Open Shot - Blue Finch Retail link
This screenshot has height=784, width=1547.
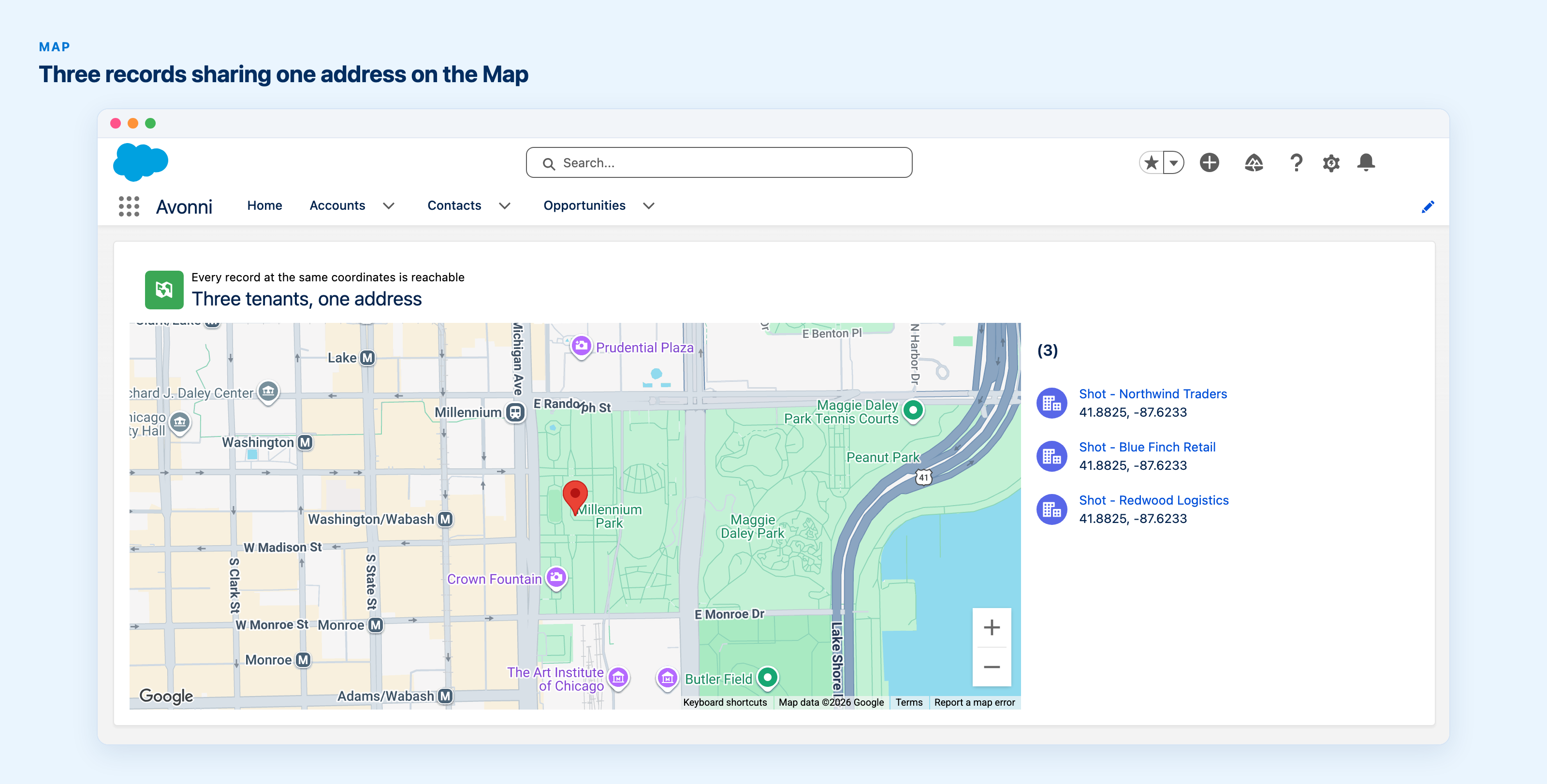click(1147, 447)
